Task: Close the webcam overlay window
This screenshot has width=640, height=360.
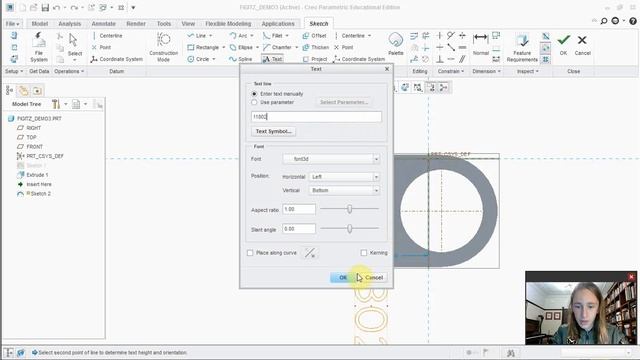Action: (631, 277)
